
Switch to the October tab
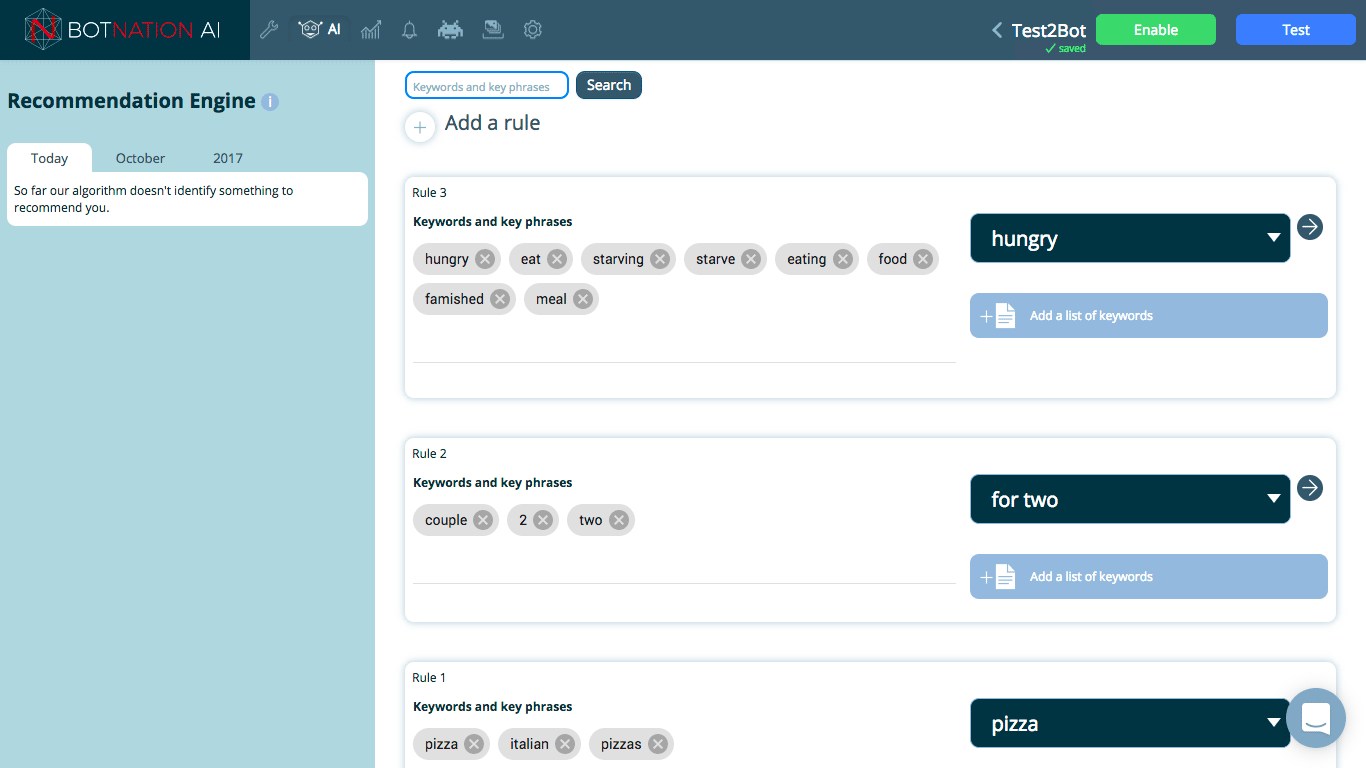[140, 158]
